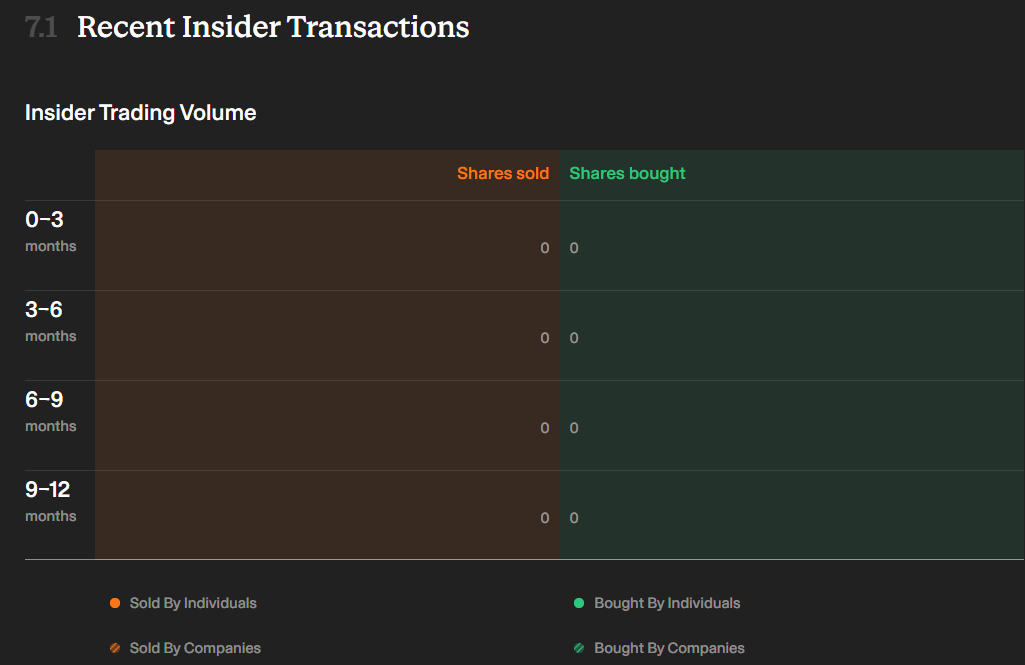Toggle the Sold By Individuals legend label

click(193, 603)
